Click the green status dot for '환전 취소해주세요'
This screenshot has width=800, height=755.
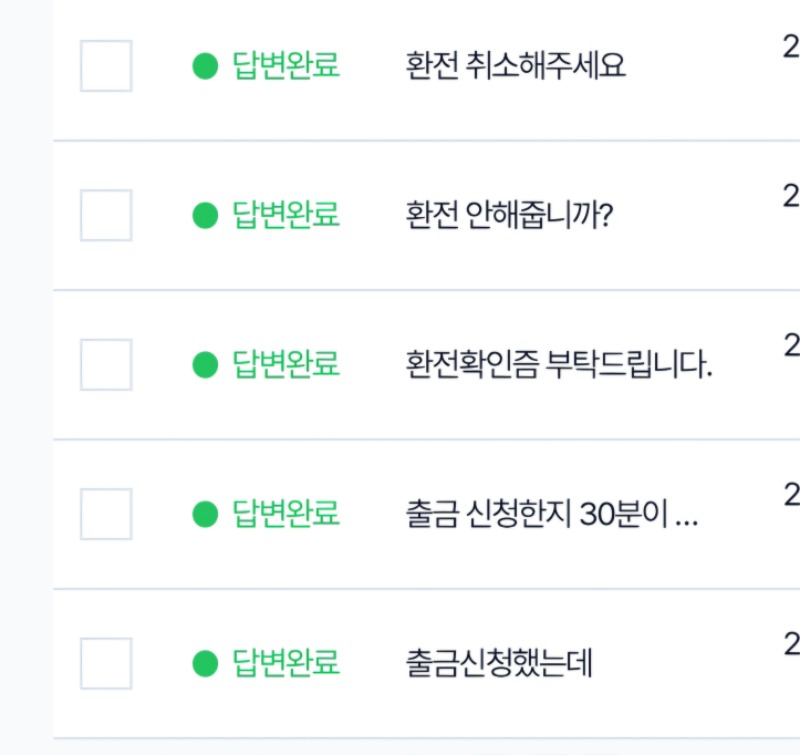pos(205,66)
